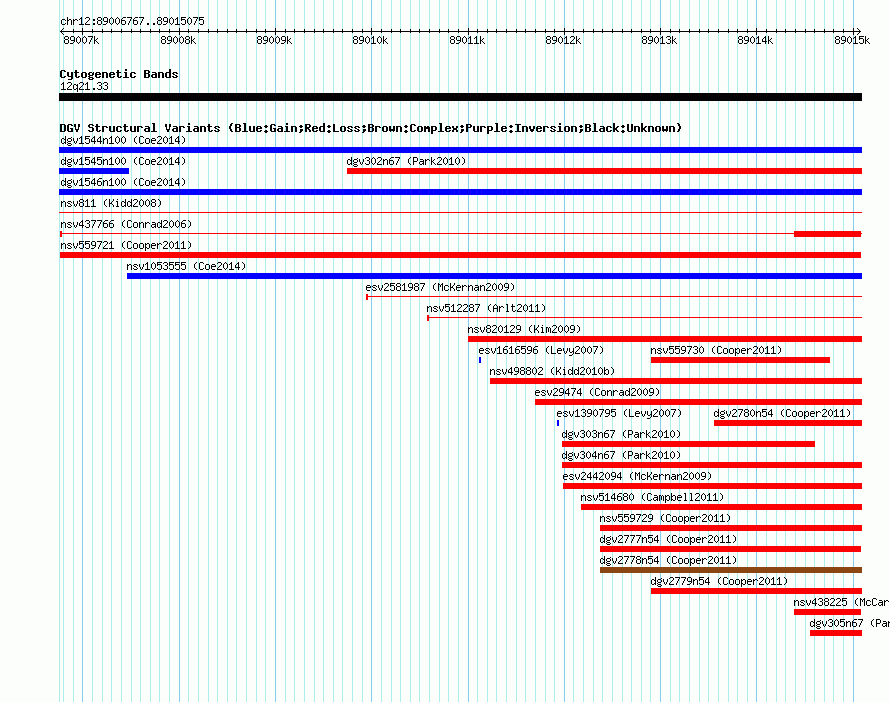Click the red dgv2779n54 bar
Image resolution: width=890 pixels, height=702 pixels.
point(756,591)
